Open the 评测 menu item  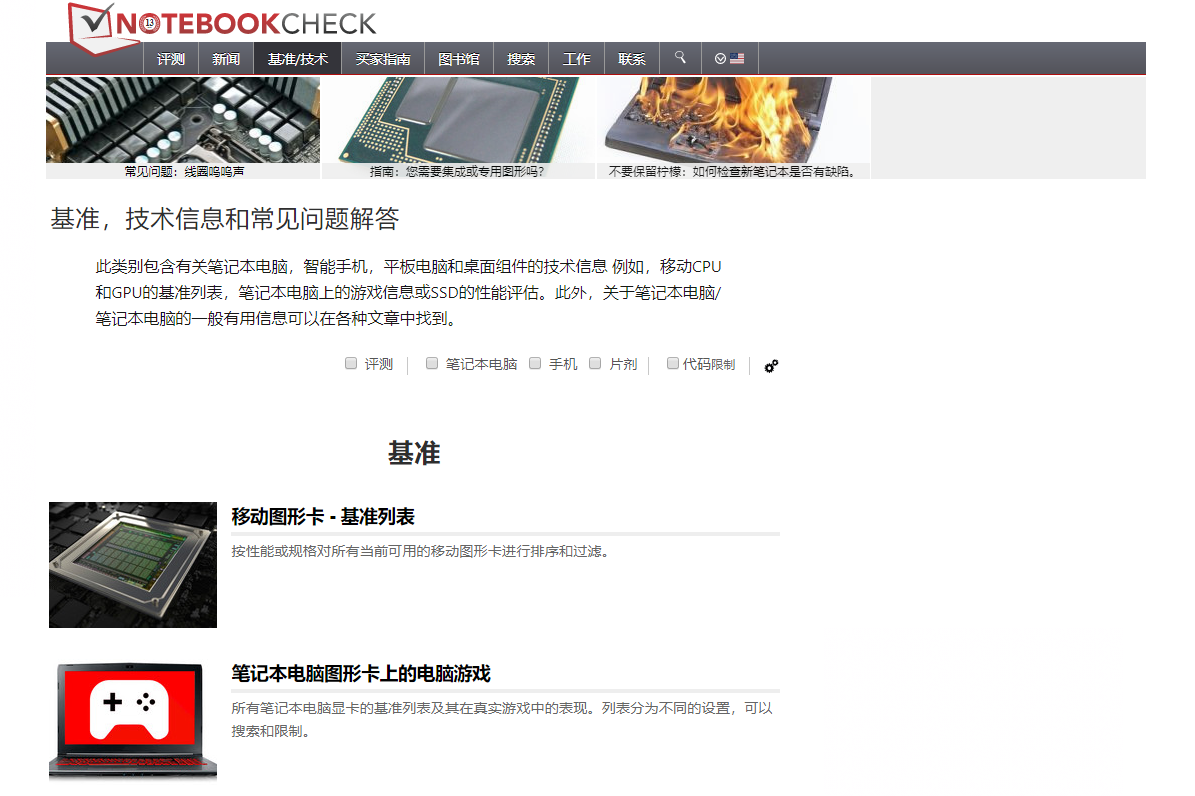point(171,59)
